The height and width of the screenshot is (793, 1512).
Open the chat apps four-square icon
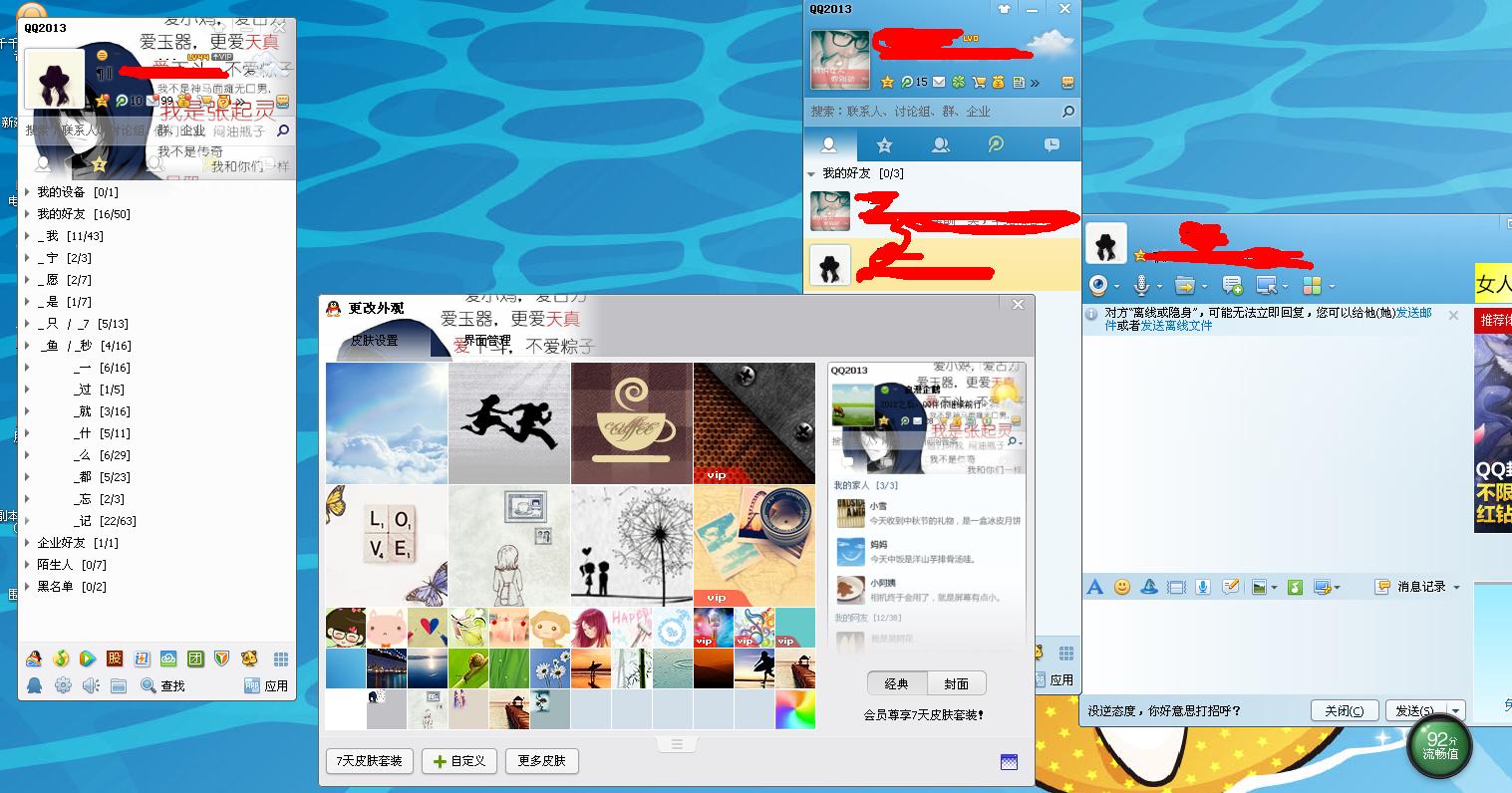click(x=1312, y=286)
